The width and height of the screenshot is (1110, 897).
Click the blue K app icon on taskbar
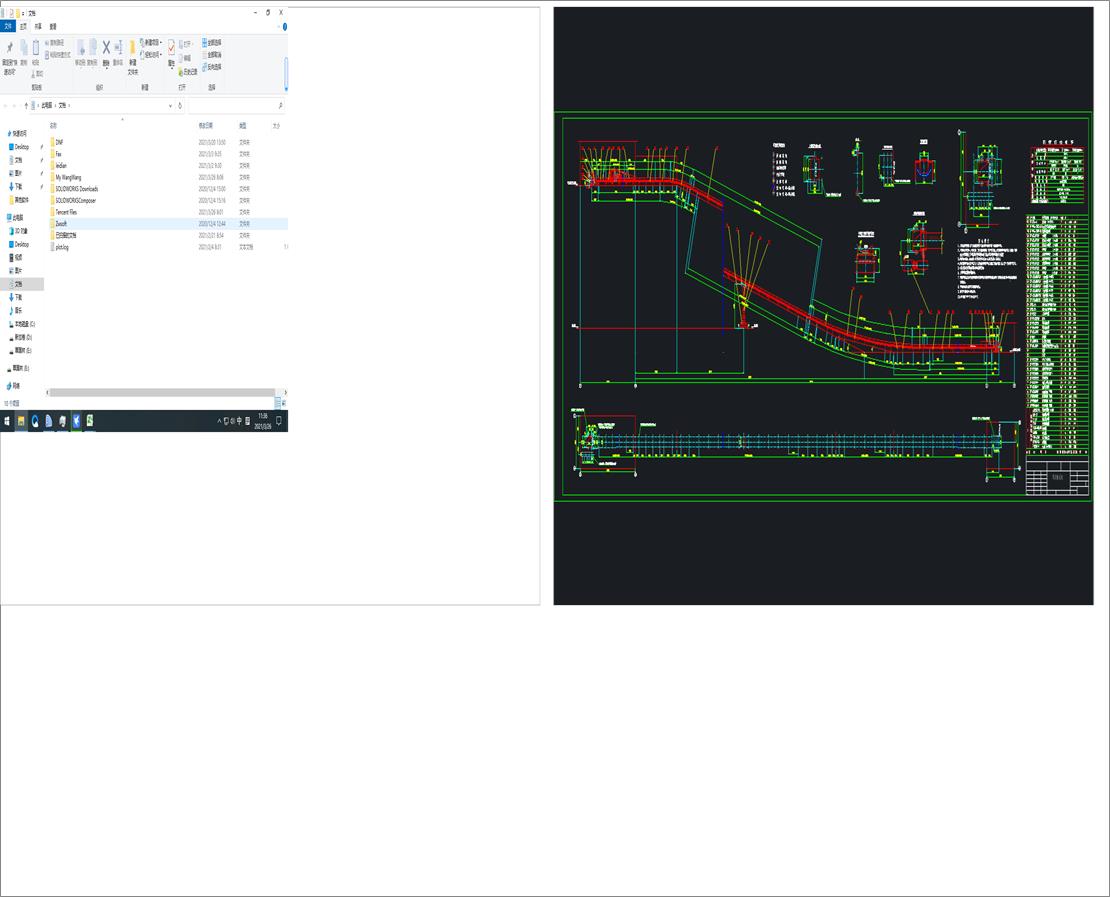pyautogui.click(x=76, y=421)
